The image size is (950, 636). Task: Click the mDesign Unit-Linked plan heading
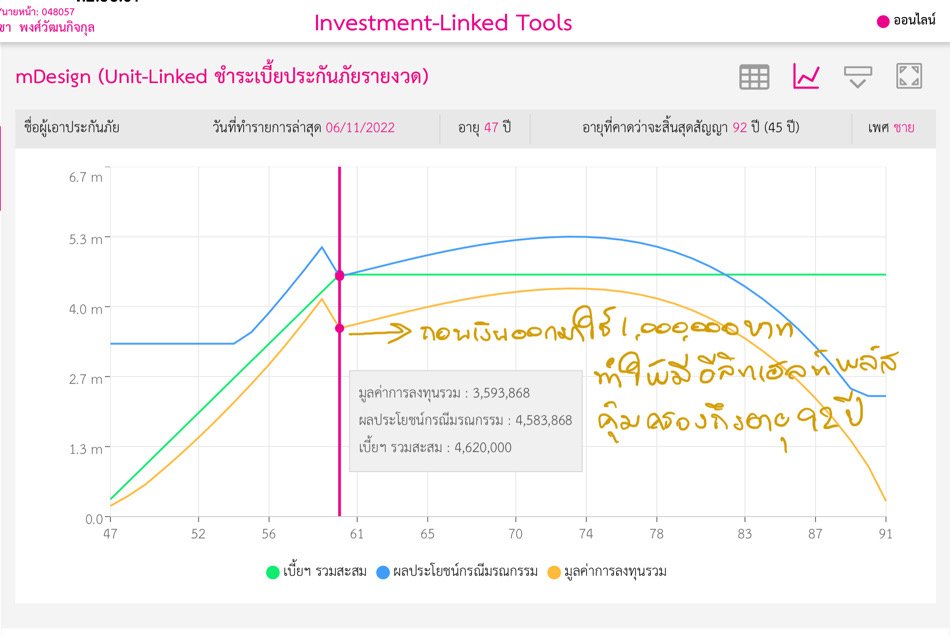pos(222,76)
